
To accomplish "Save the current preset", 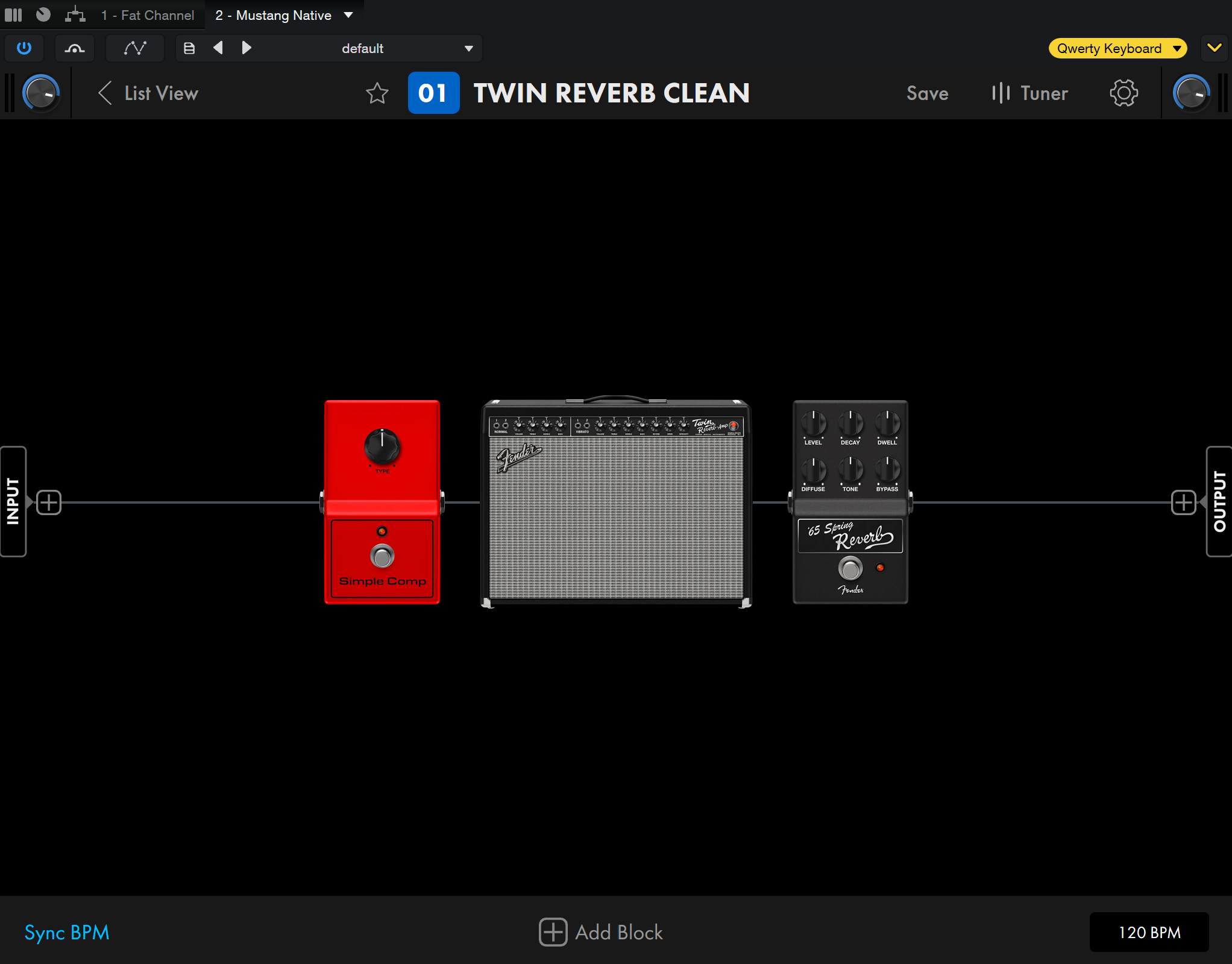I will coord(927,93).
